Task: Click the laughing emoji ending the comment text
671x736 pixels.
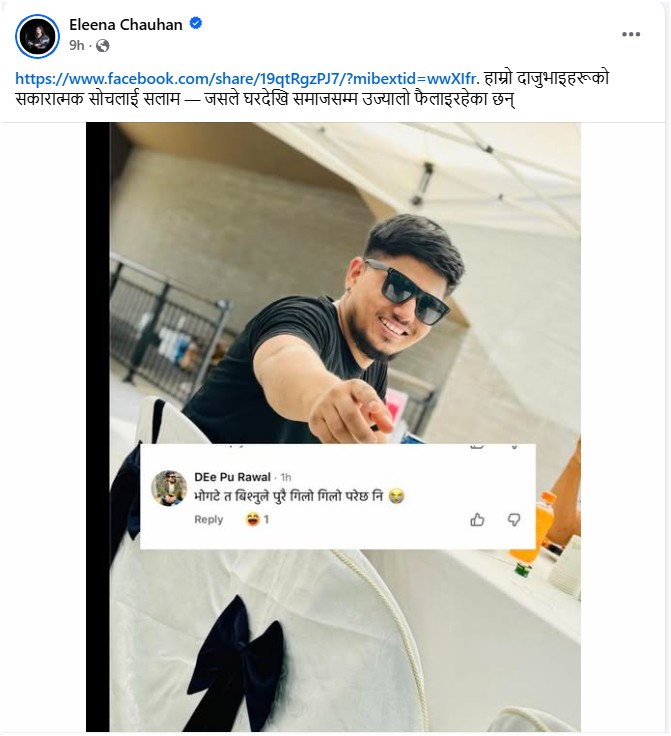Action: coord(397,496)
